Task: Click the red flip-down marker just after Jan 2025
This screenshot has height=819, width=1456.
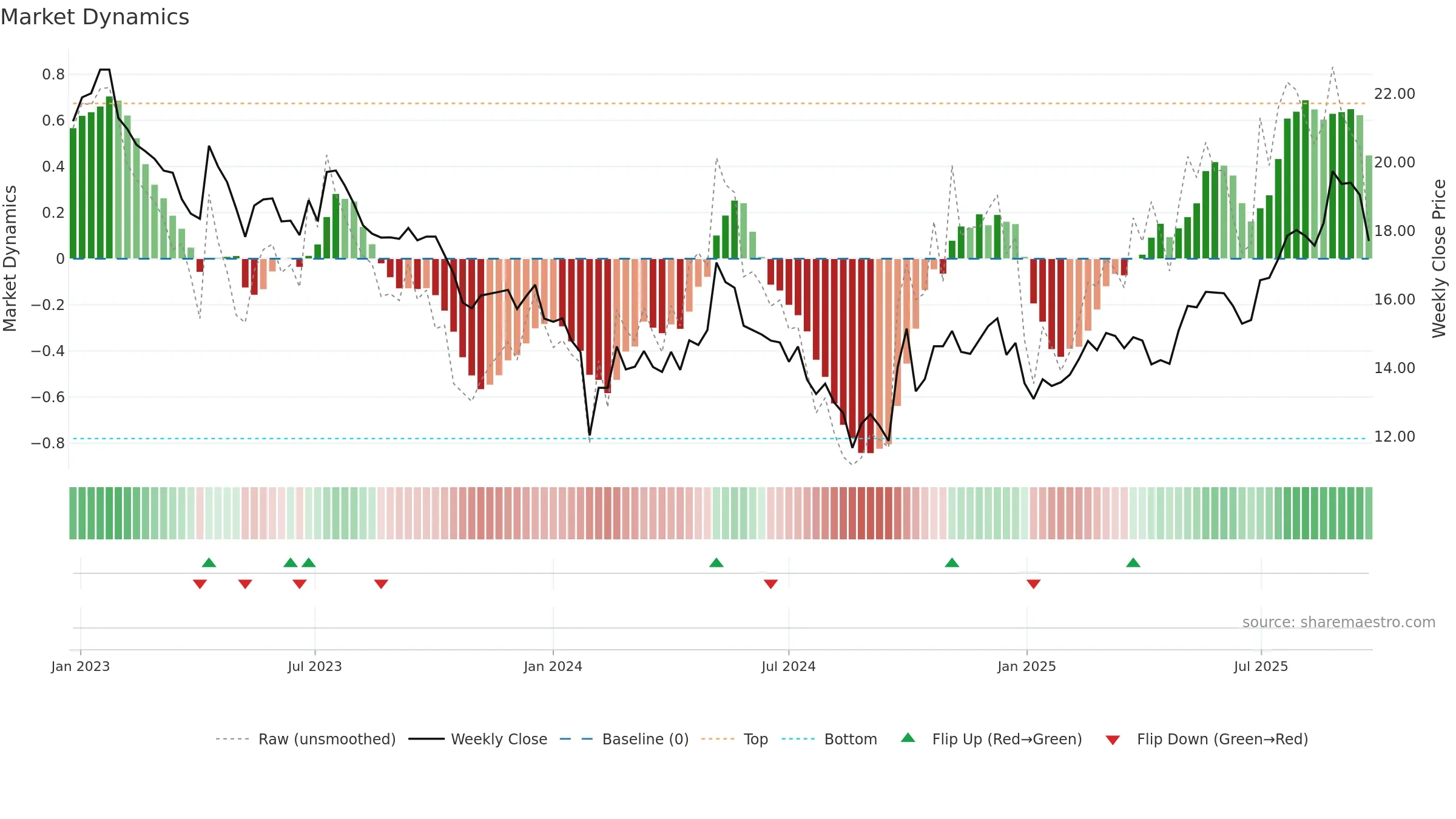Action: pyautogui.click(x=1034, y=584)
